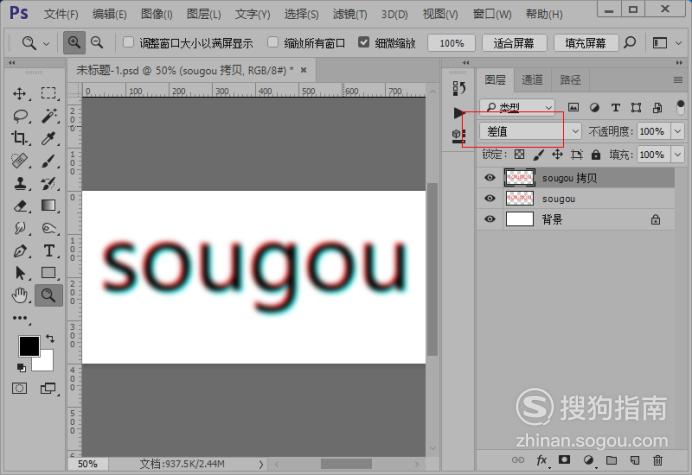Expand the opacity 100% dropdown arrow
The height and width of the screenshot is (475, 692).
677,131
